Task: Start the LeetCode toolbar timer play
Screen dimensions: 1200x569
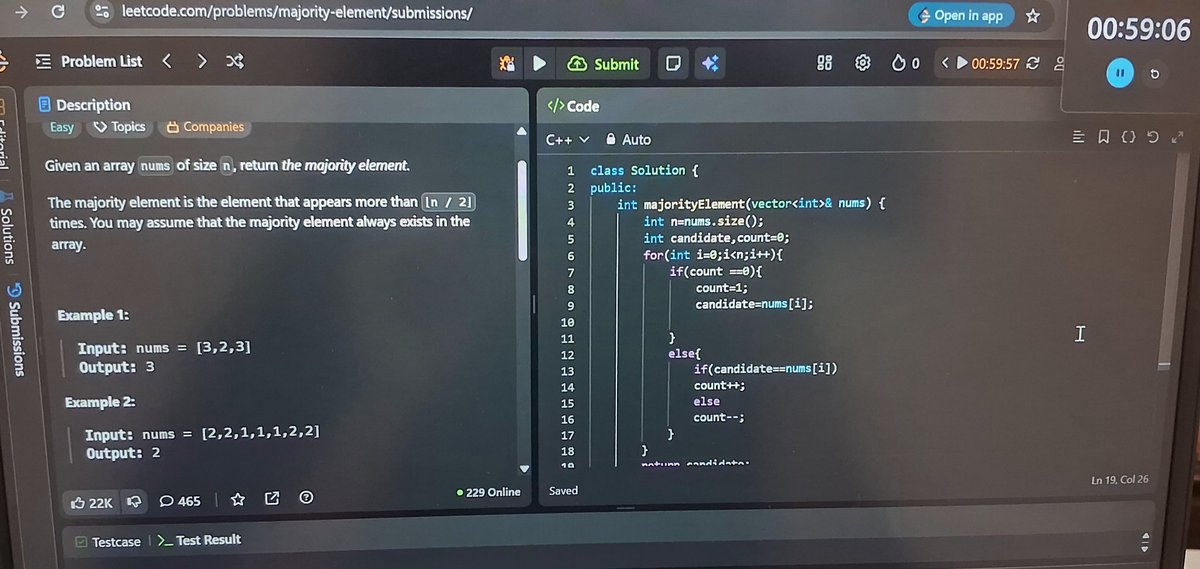Action: (x=962, y=63)
